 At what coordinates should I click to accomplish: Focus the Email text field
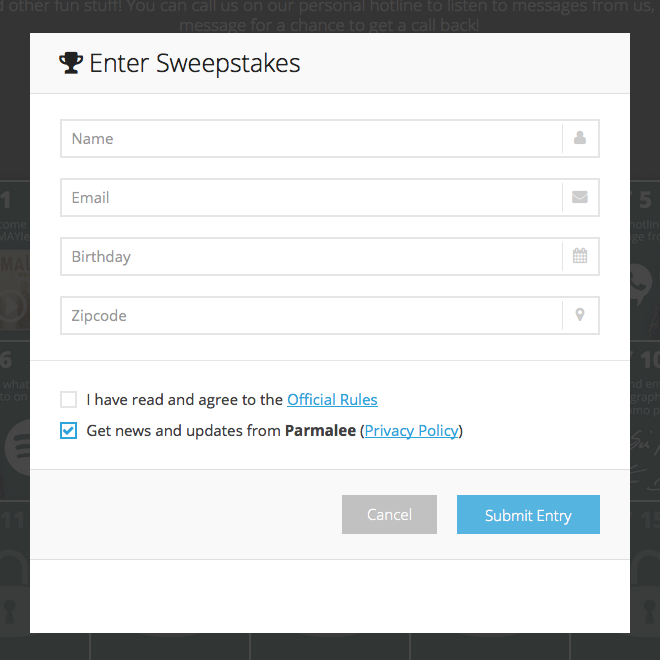click(311, 197)
